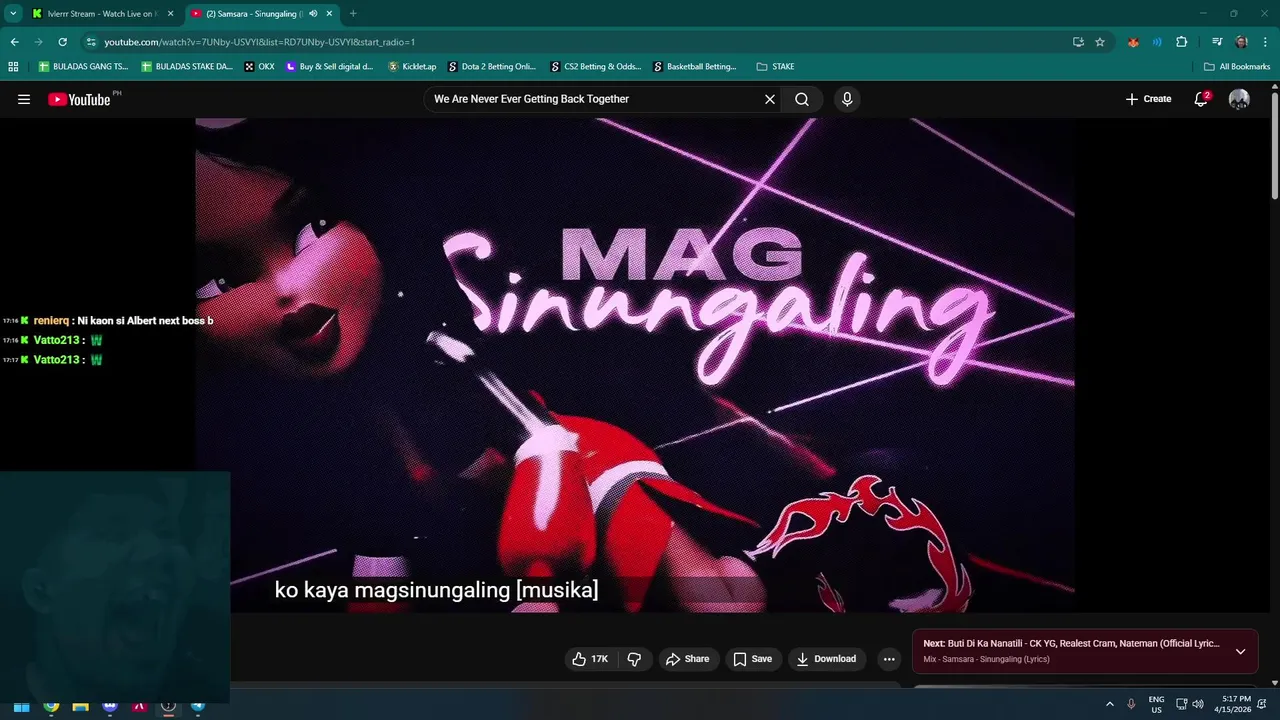Open the more actions ellipsis button

888,659
